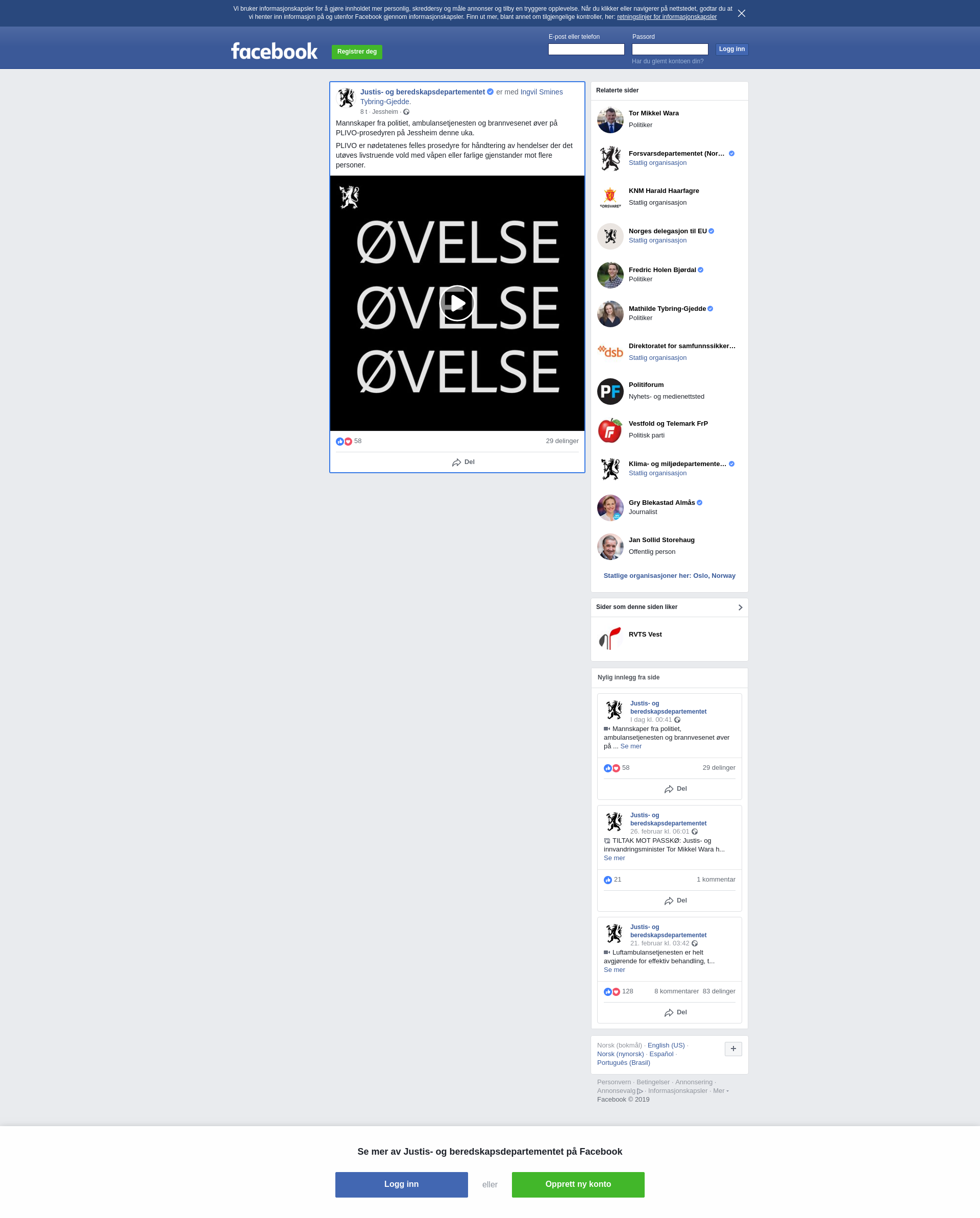Screen dimensions: 980x1218
Task: Expand the 'Mer' footer menu
Action: pos(721,1090)
